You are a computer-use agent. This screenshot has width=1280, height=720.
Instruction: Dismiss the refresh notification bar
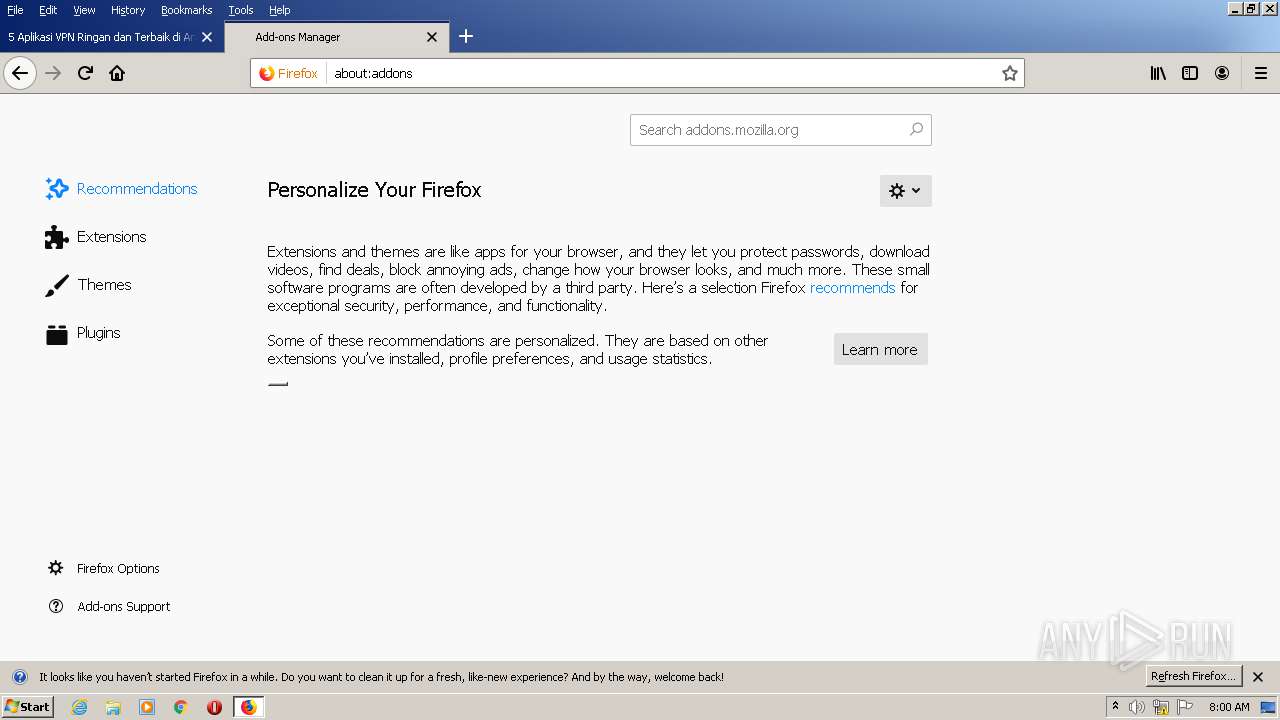tap(1258, 677)
